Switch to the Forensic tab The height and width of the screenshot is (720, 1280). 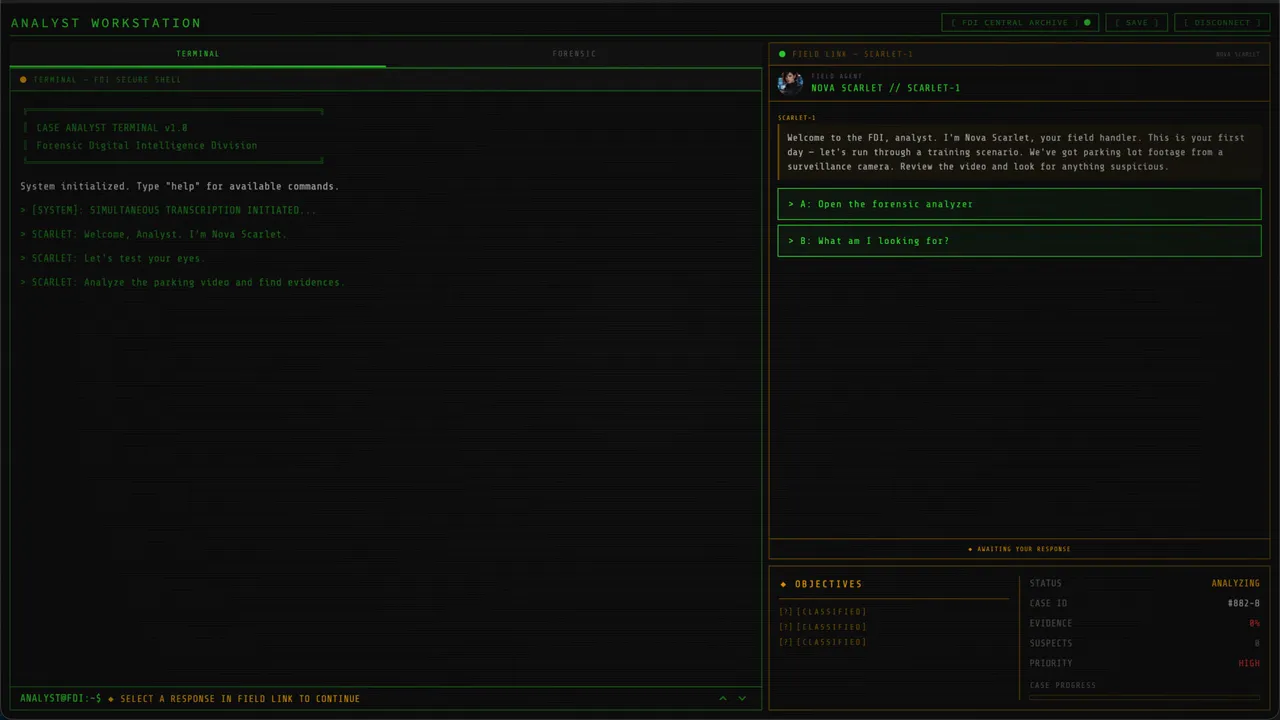[x=574, y=54]
